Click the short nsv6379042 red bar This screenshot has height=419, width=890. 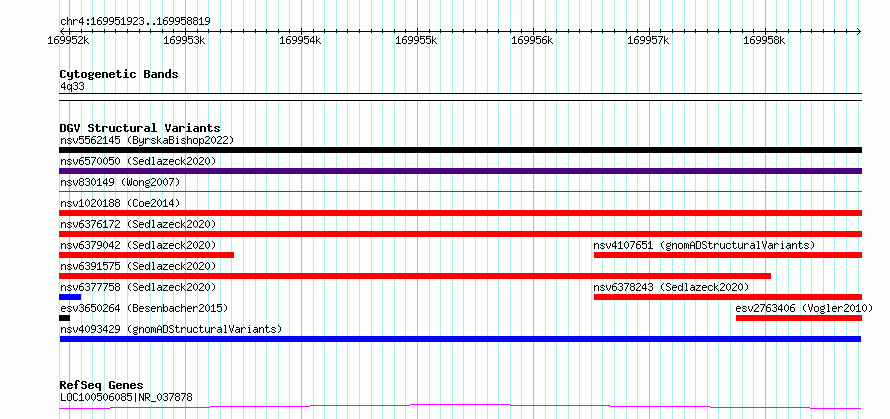pos(146,255)
